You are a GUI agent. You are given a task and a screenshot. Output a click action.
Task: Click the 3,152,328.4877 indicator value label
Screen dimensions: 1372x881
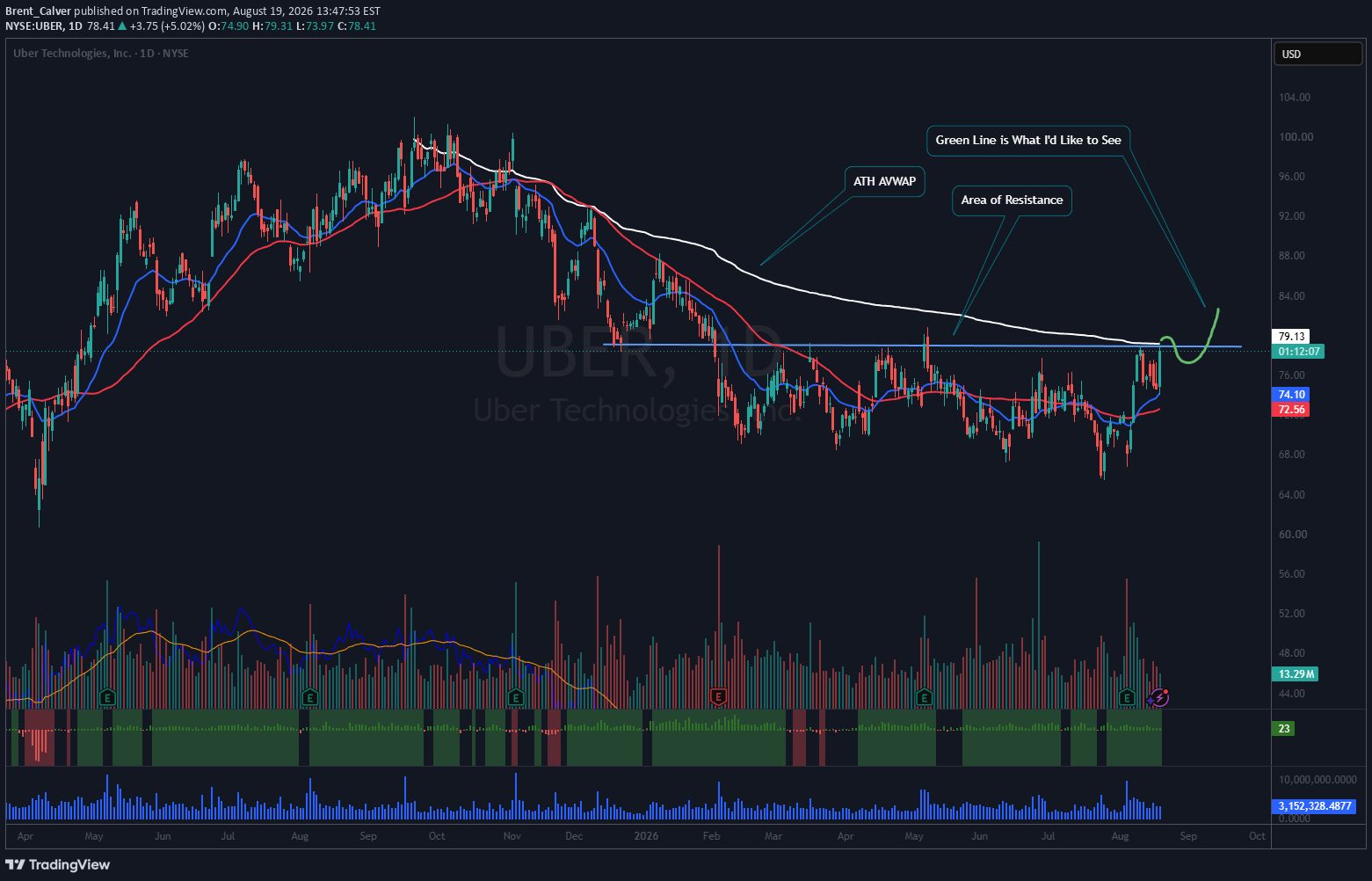pyautogui.click(x=1314, y=806)
